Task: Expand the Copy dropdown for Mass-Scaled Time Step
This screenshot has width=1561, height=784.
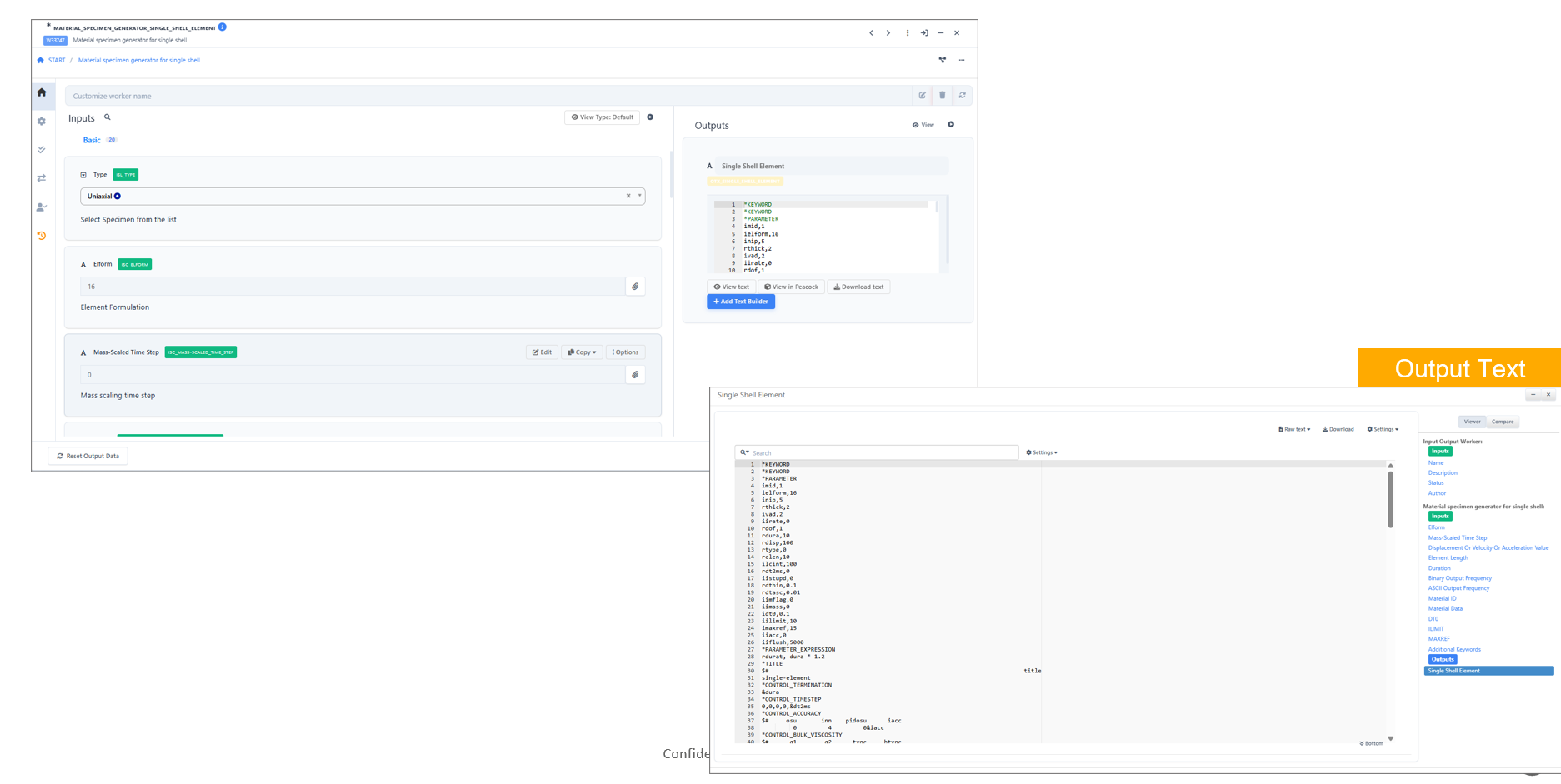Action: point(582,352)
